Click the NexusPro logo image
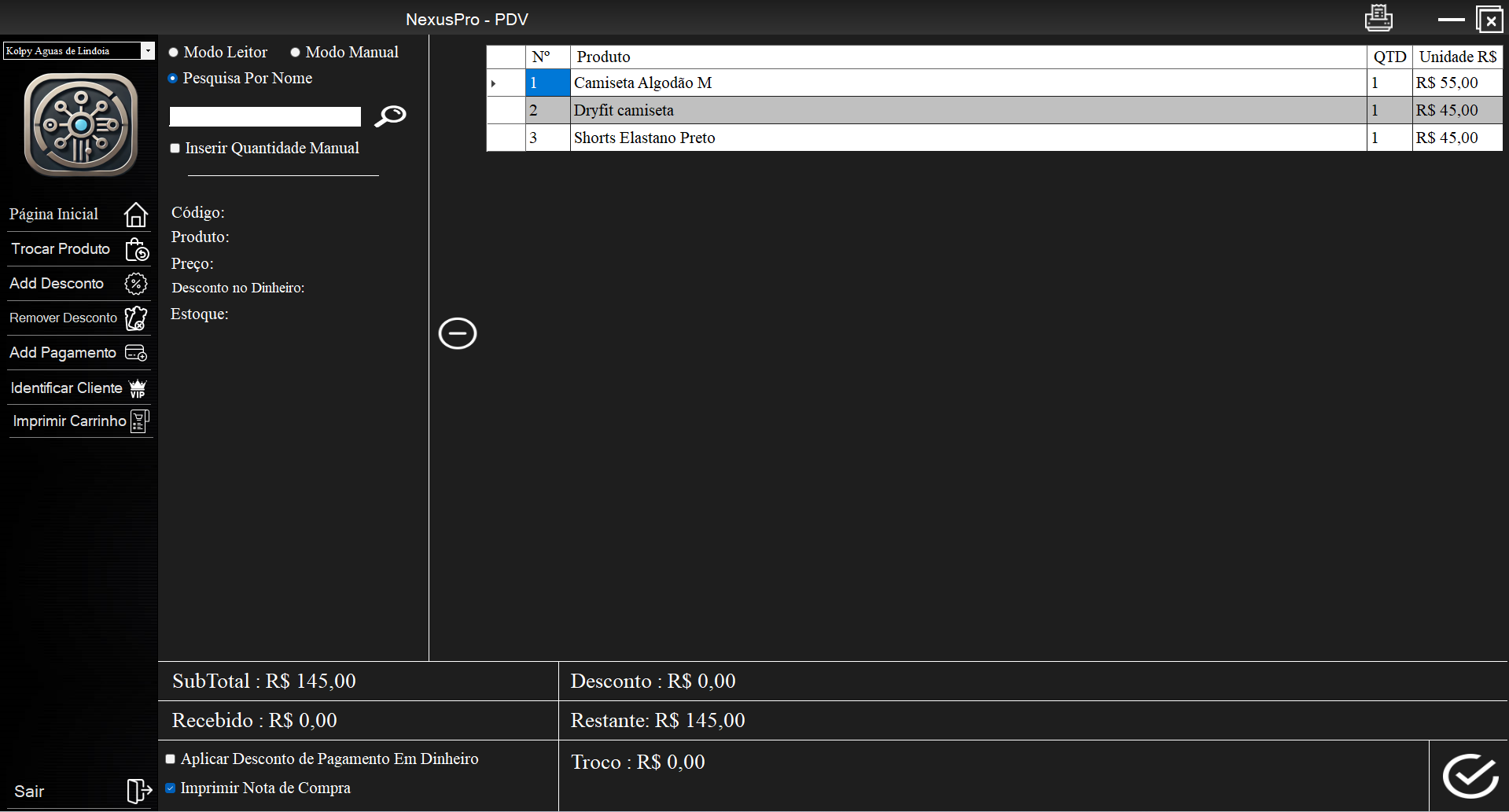This screenshot has width=1509, height=812. pyautogui.click(x=80, y=125)
